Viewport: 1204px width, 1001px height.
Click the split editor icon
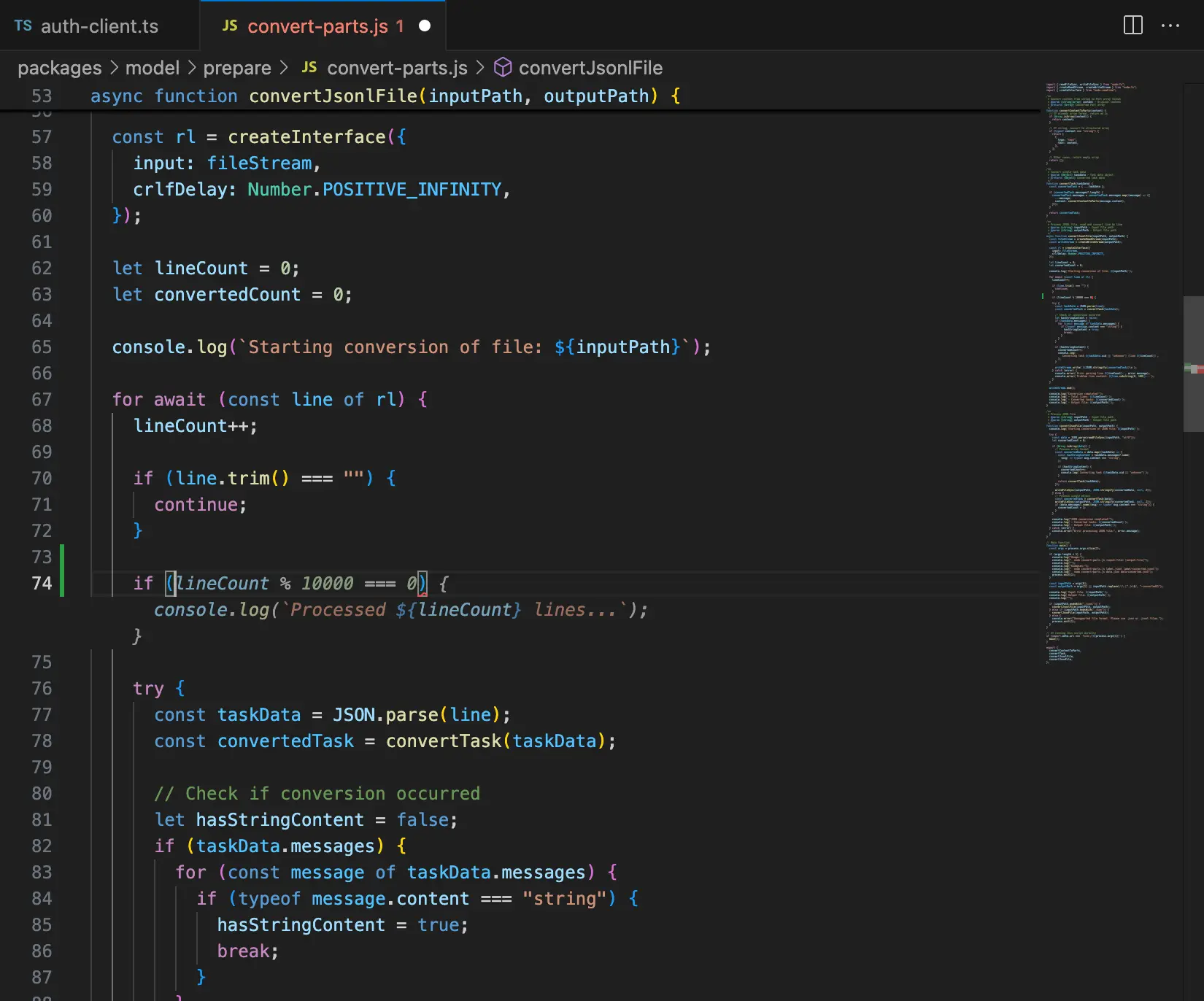pos(1133,25)
